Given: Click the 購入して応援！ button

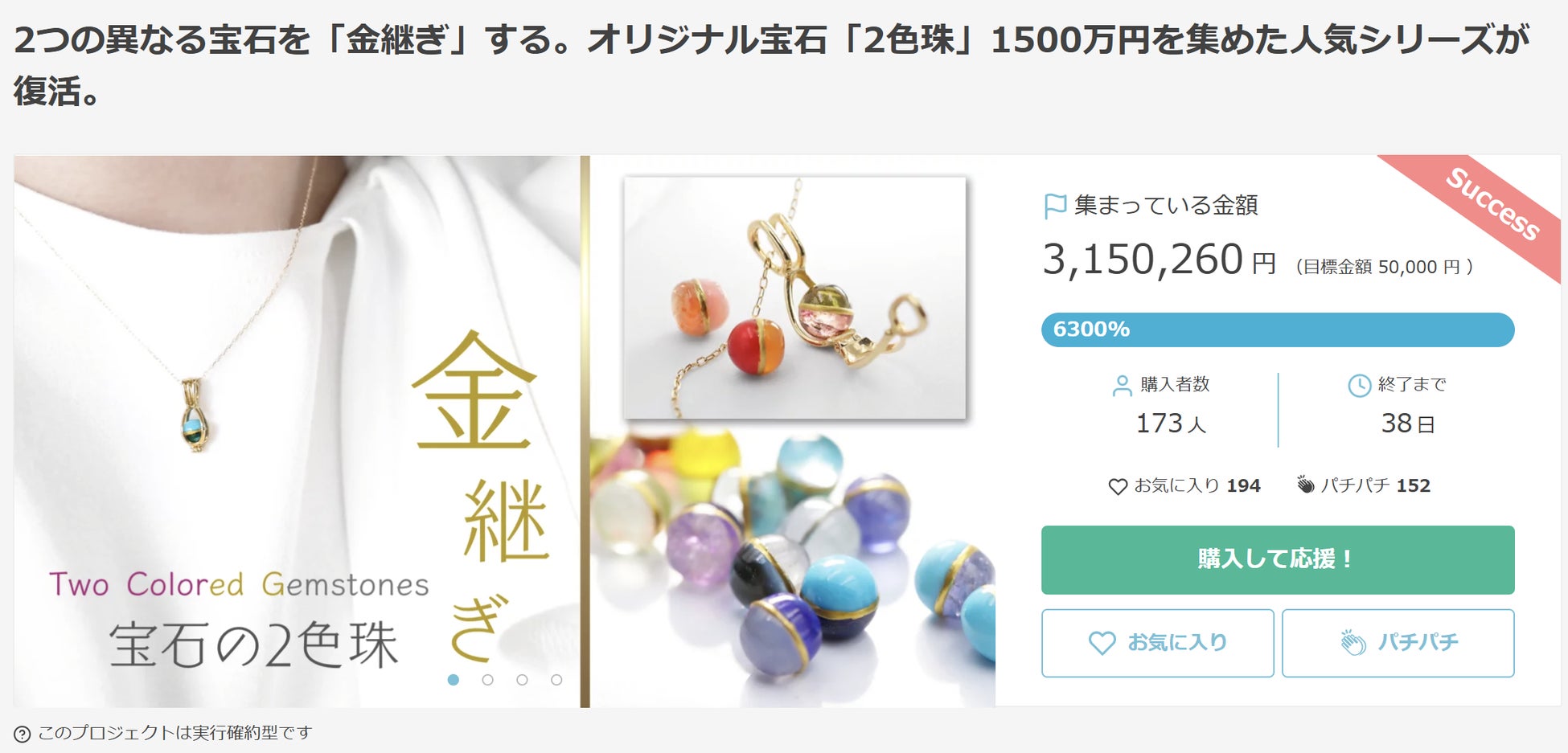Looking at the screenshot, I should 1278,560.
